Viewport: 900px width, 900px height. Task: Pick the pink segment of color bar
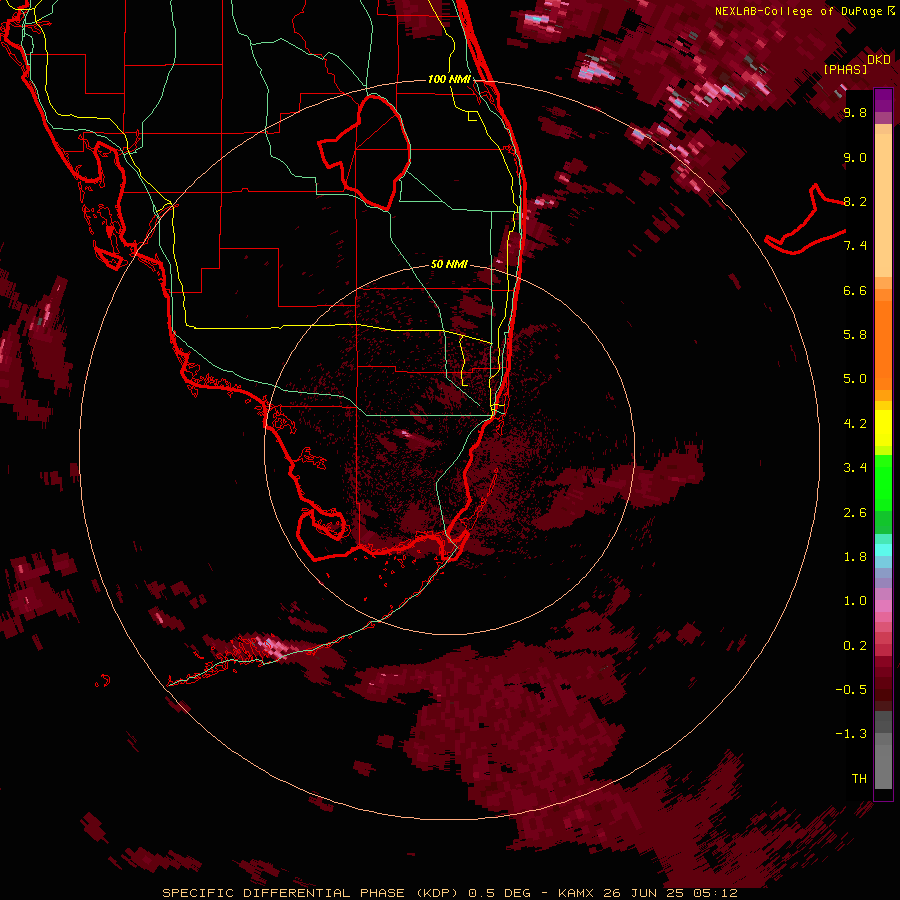(883, 606)
